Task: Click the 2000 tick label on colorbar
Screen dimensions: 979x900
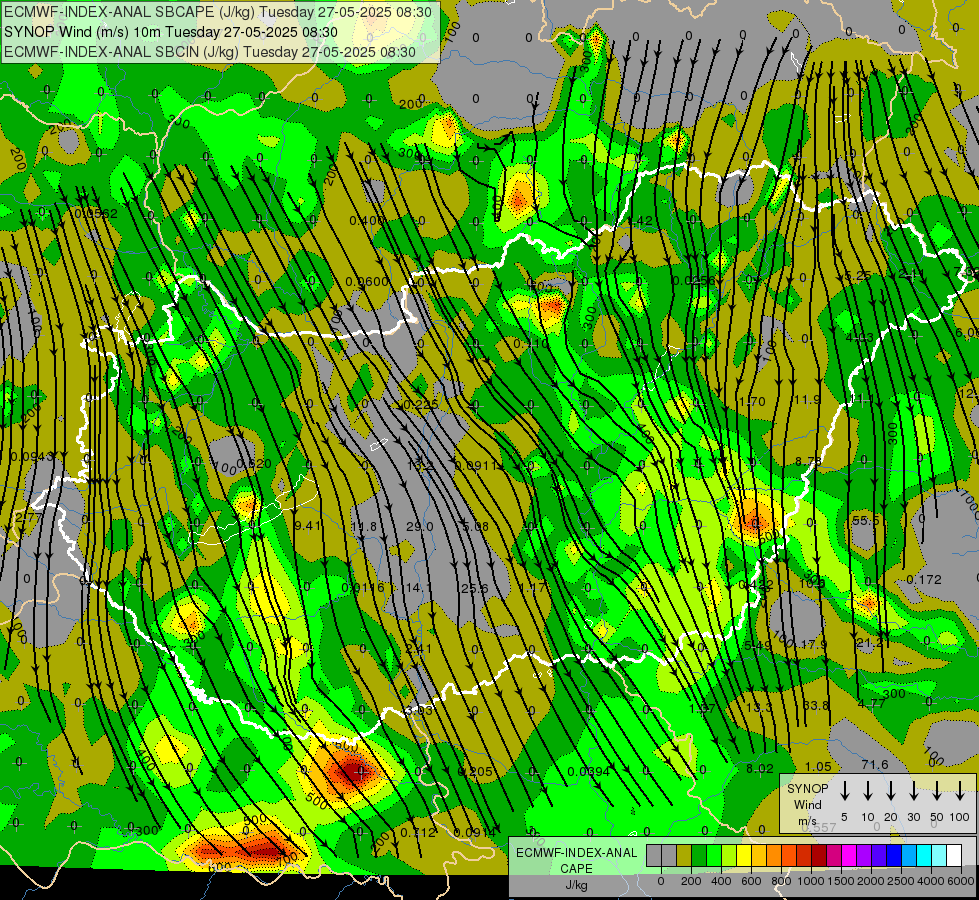Action: [871, 881]
